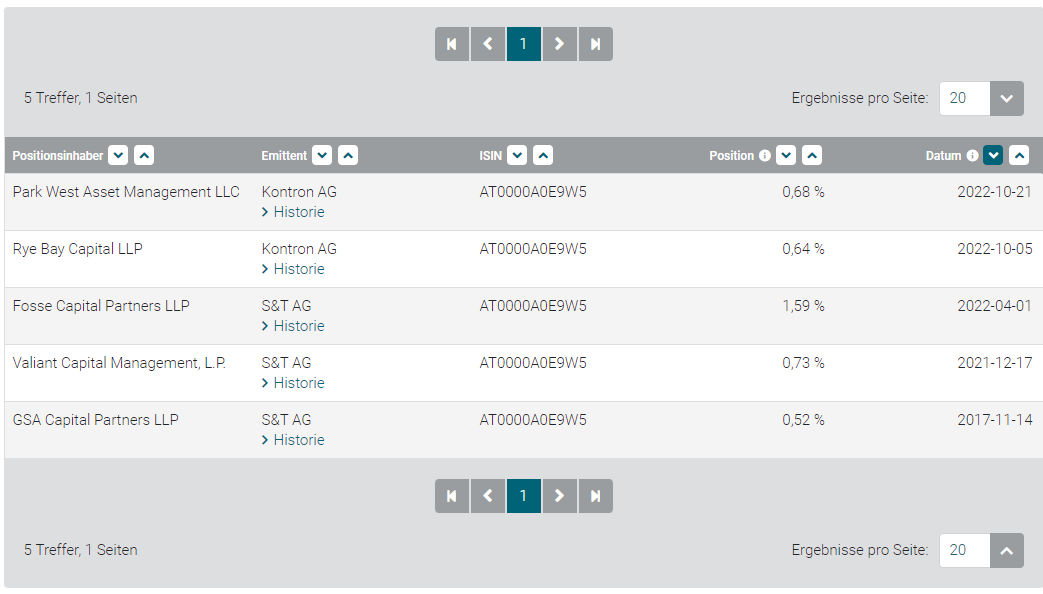
Task: Jump to first page in bottom pagination
Action: pyautogui.click(x=452, y=496)
